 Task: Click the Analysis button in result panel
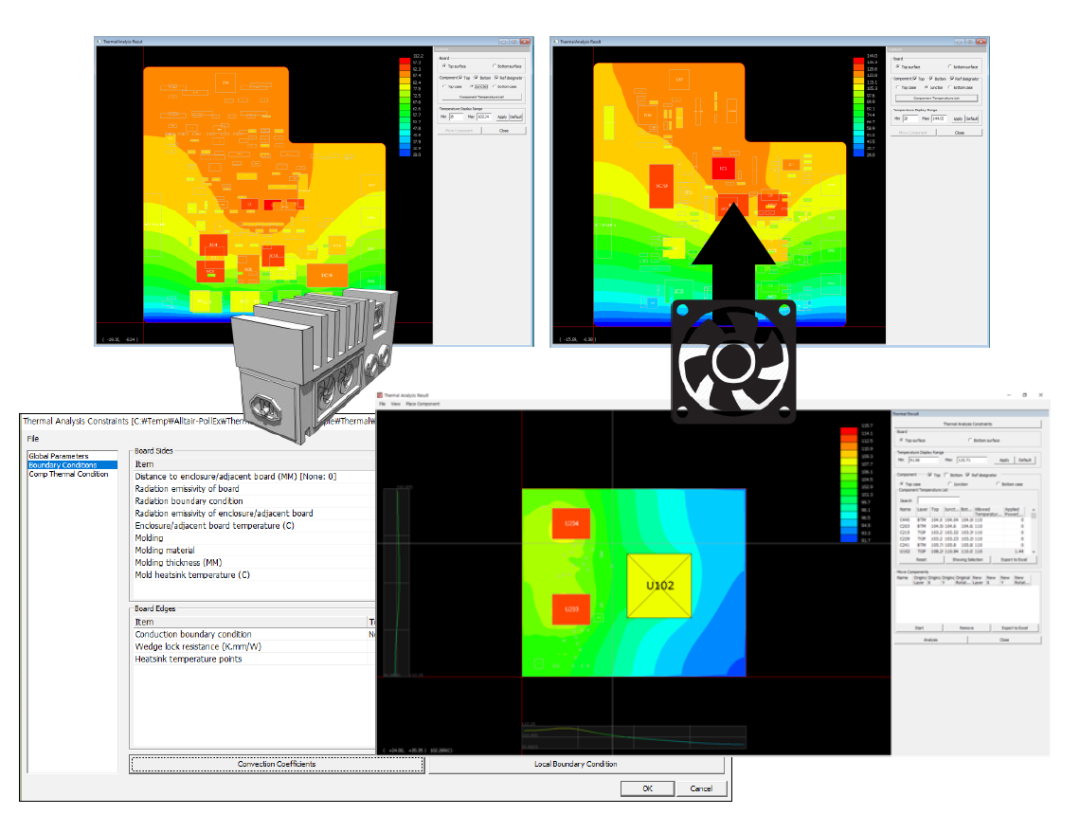click(931, 640)
